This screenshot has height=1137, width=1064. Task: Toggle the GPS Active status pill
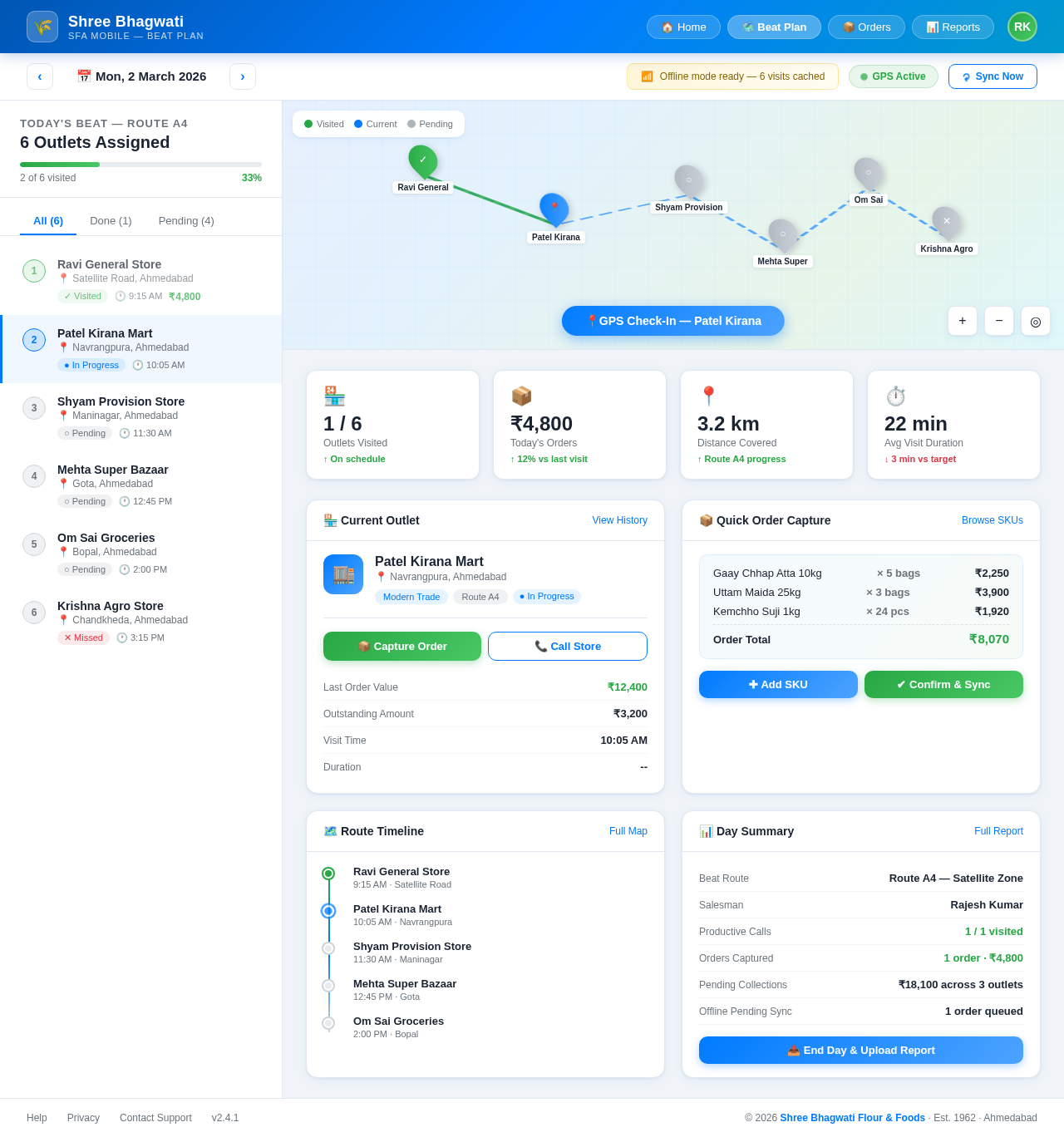[893, 76]
